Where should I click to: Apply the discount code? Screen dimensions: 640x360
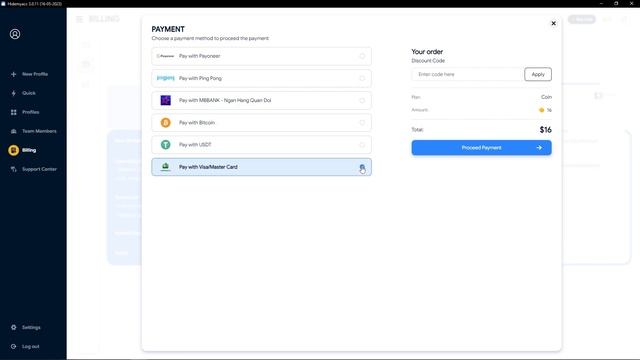click(x=538, y=74)
